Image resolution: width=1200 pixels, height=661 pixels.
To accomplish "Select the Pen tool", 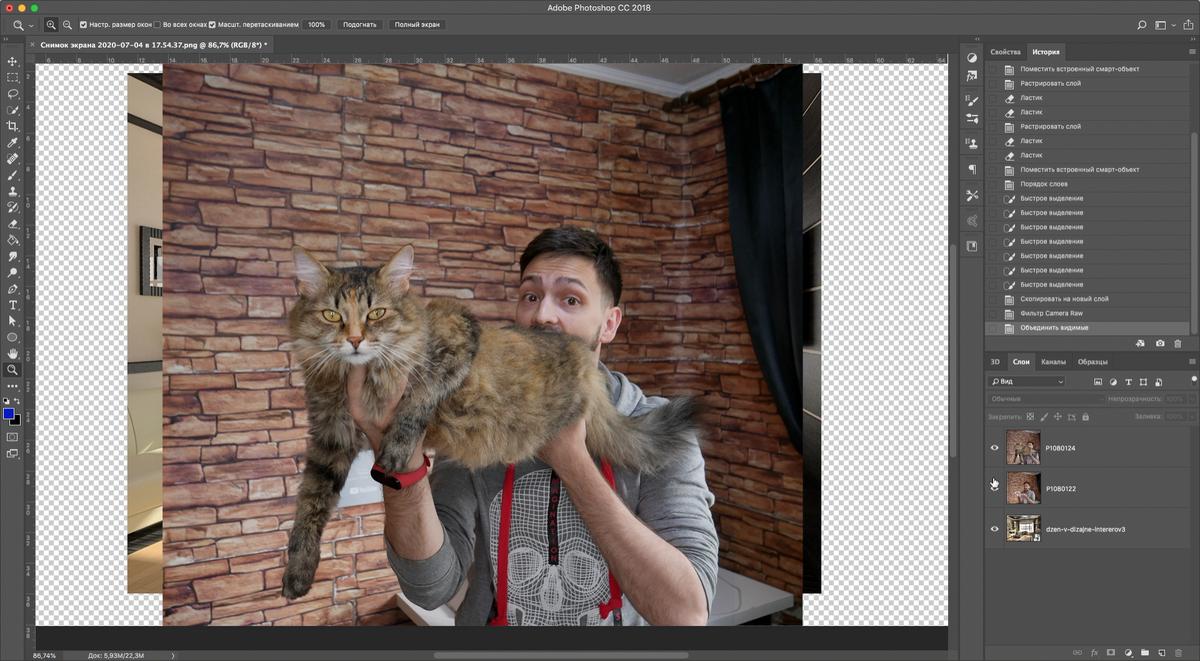I will [x=13, y=289].
